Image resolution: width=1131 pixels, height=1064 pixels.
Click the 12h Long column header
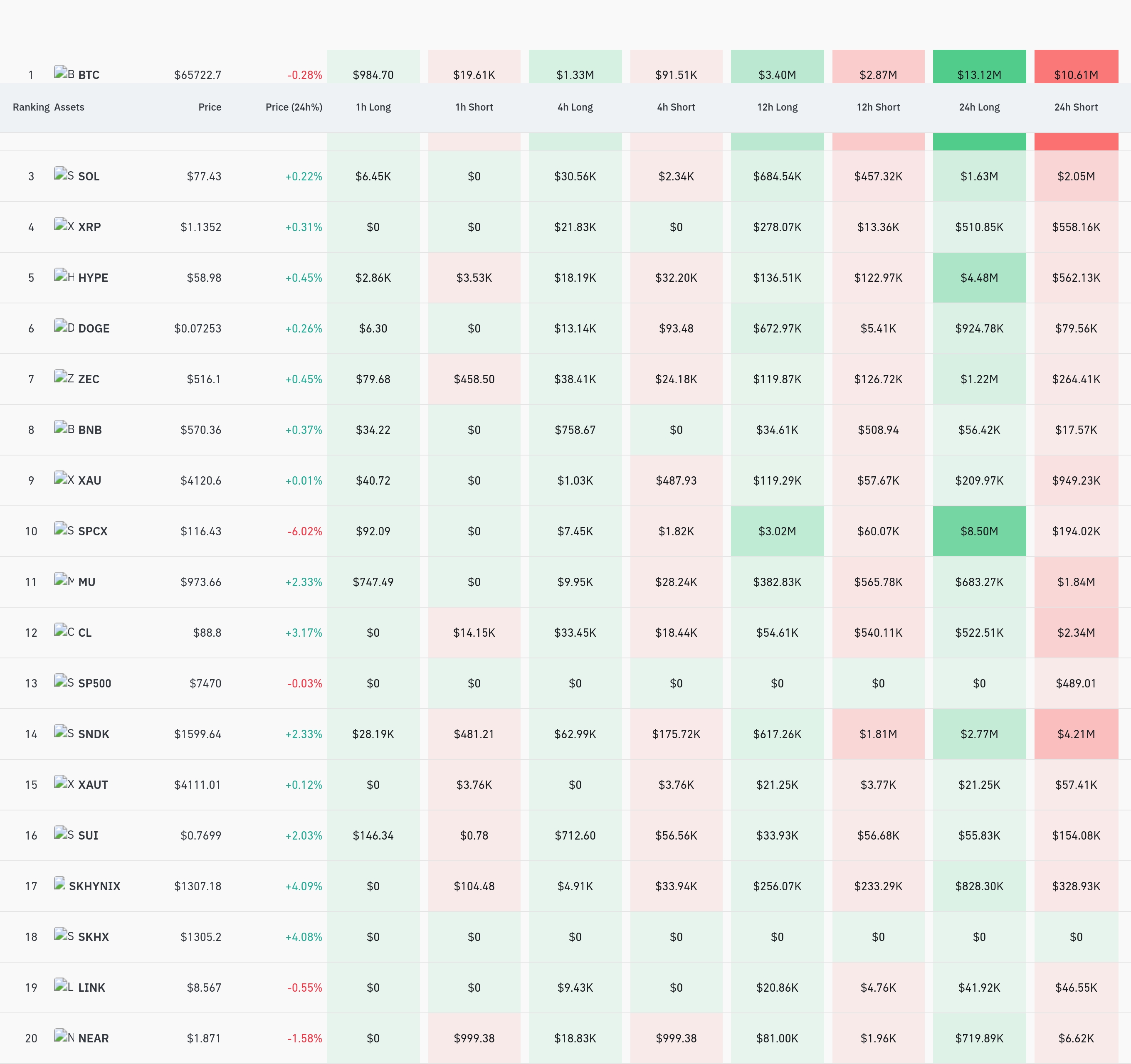click(777, 107)
